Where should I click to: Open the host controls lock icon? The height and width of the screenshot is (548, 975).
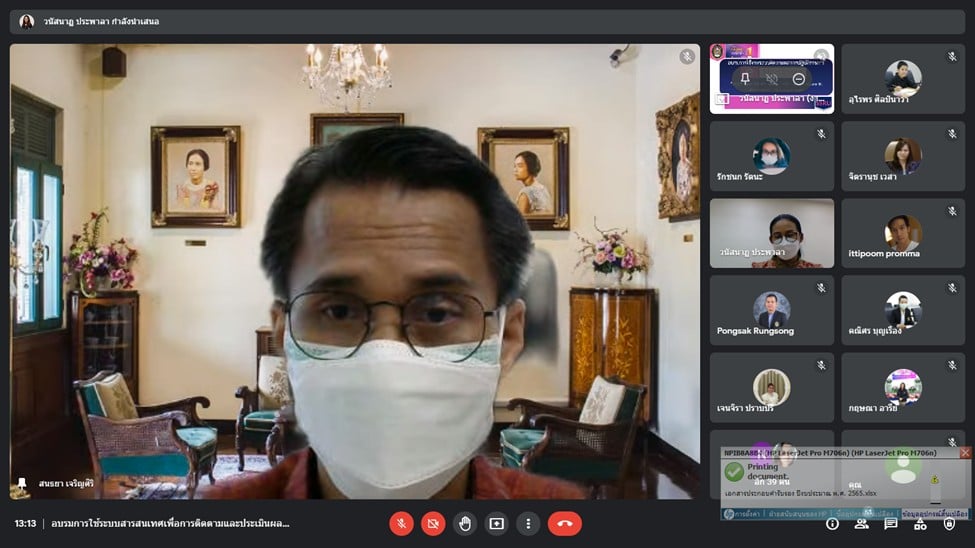[x=950, y=523]
